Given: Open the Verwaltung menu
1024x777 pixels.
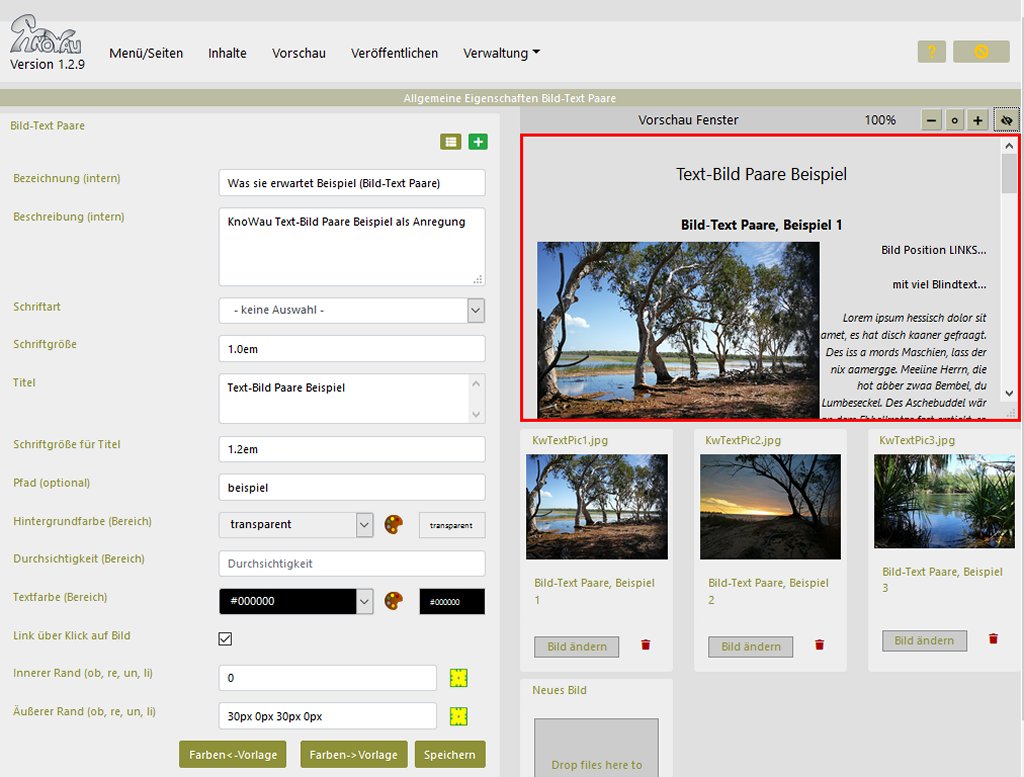Looking at the screenshot, I should pyautogui.click(x=501, y=53).
